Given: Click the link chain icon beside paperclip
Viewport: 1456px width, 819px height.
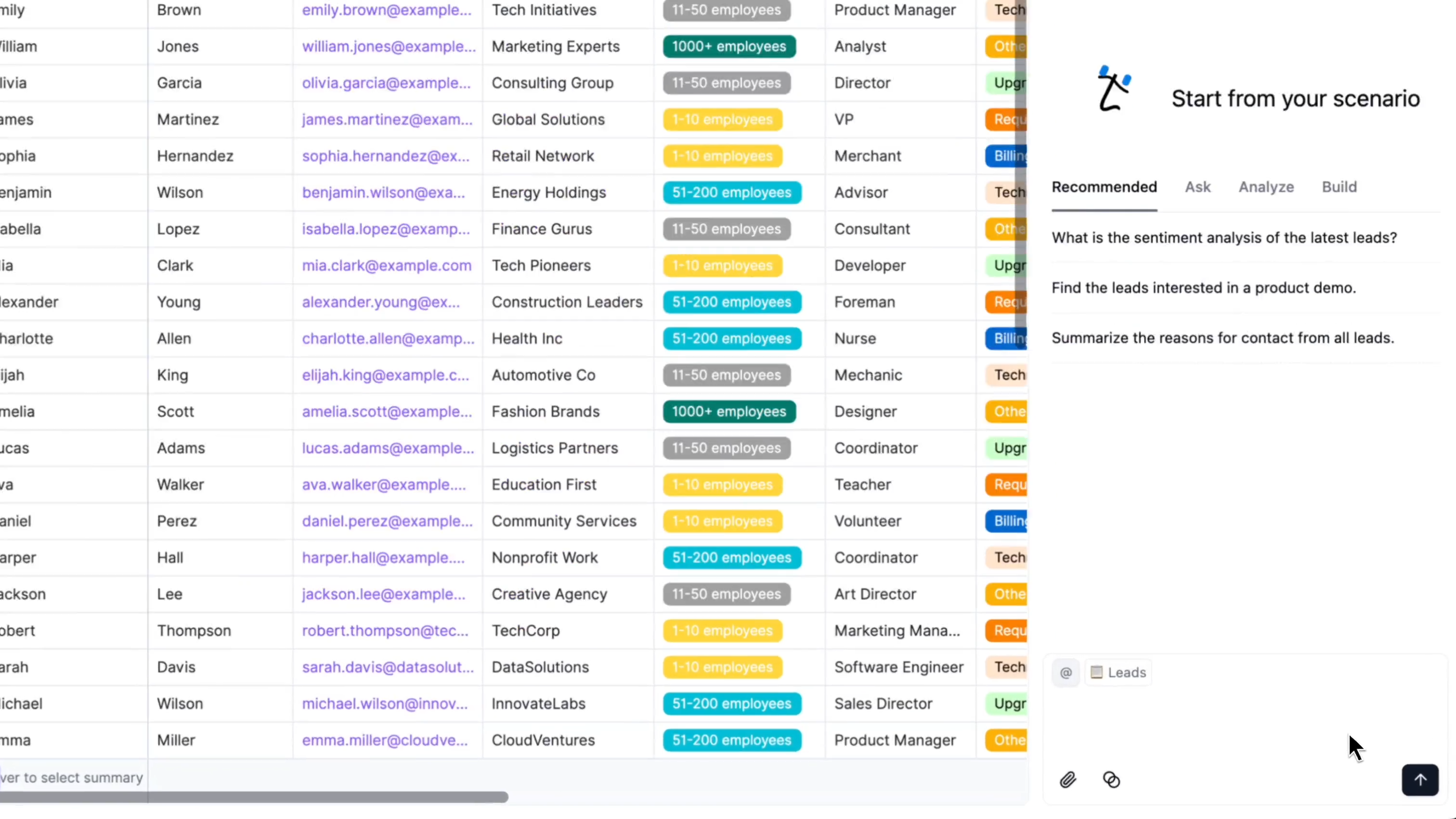Looking at the screenshot, I should 1111,780.
